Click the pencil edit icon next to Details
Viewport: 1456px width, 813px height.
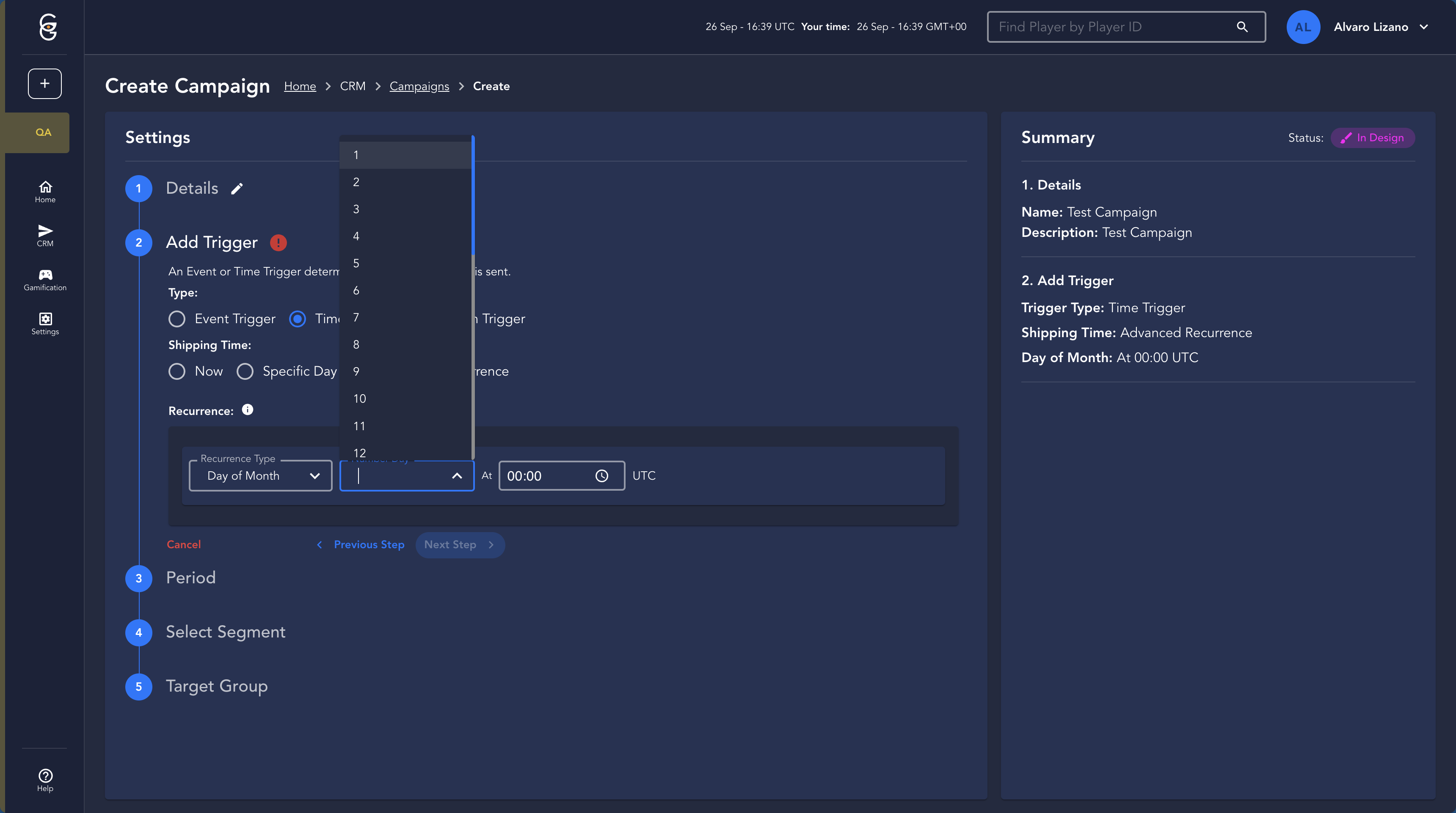(x=237, y=189)
